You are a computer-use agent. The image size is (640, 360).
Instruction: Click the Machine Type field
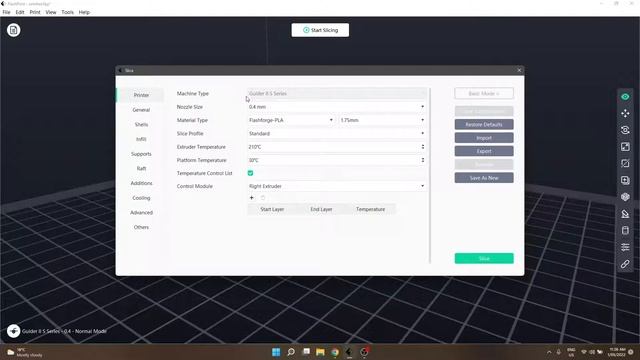[x=337, y=93]
